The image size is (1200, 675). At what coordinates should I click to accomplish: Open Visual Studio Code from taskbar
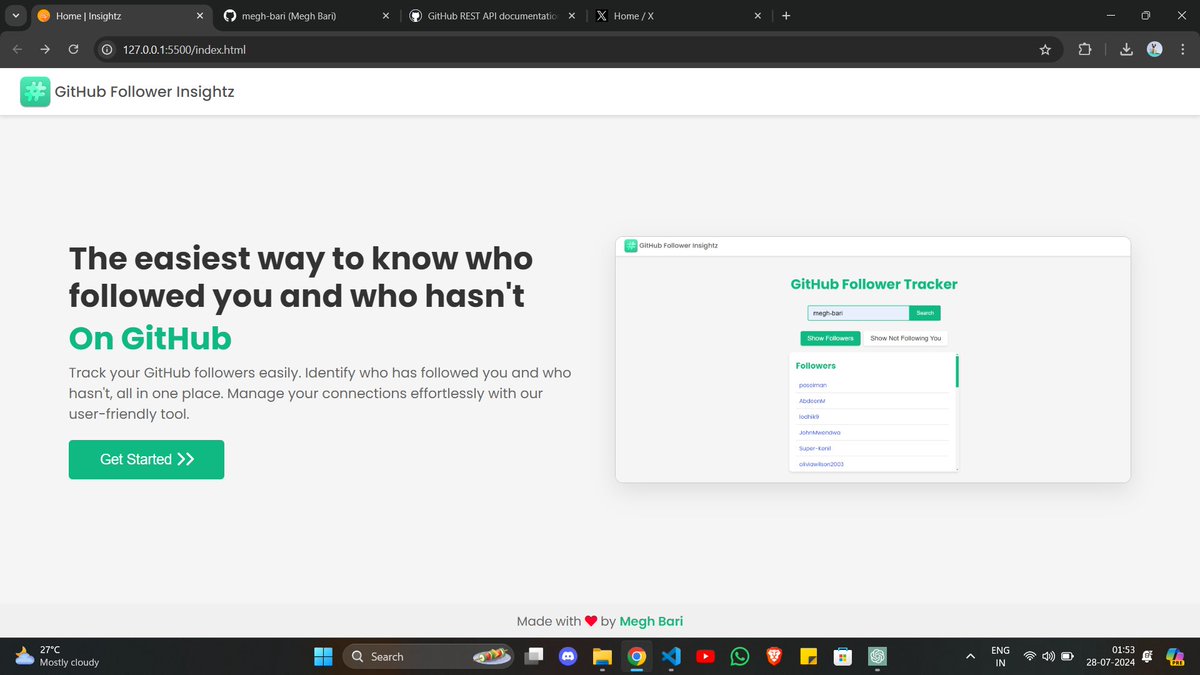pyautogui.click(x=671, y=656)
